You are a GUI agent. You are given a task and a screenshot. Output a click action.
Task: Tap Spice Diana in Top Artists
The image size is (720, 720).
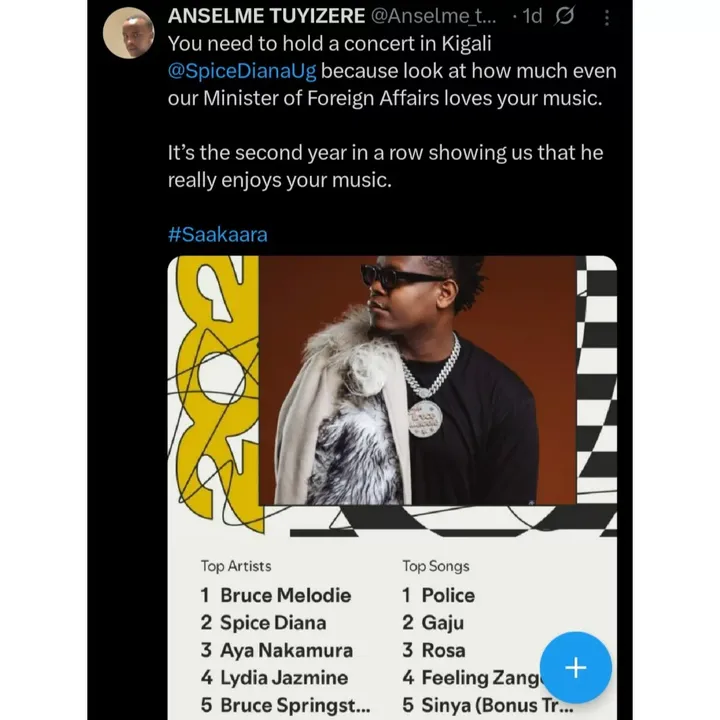273,623
